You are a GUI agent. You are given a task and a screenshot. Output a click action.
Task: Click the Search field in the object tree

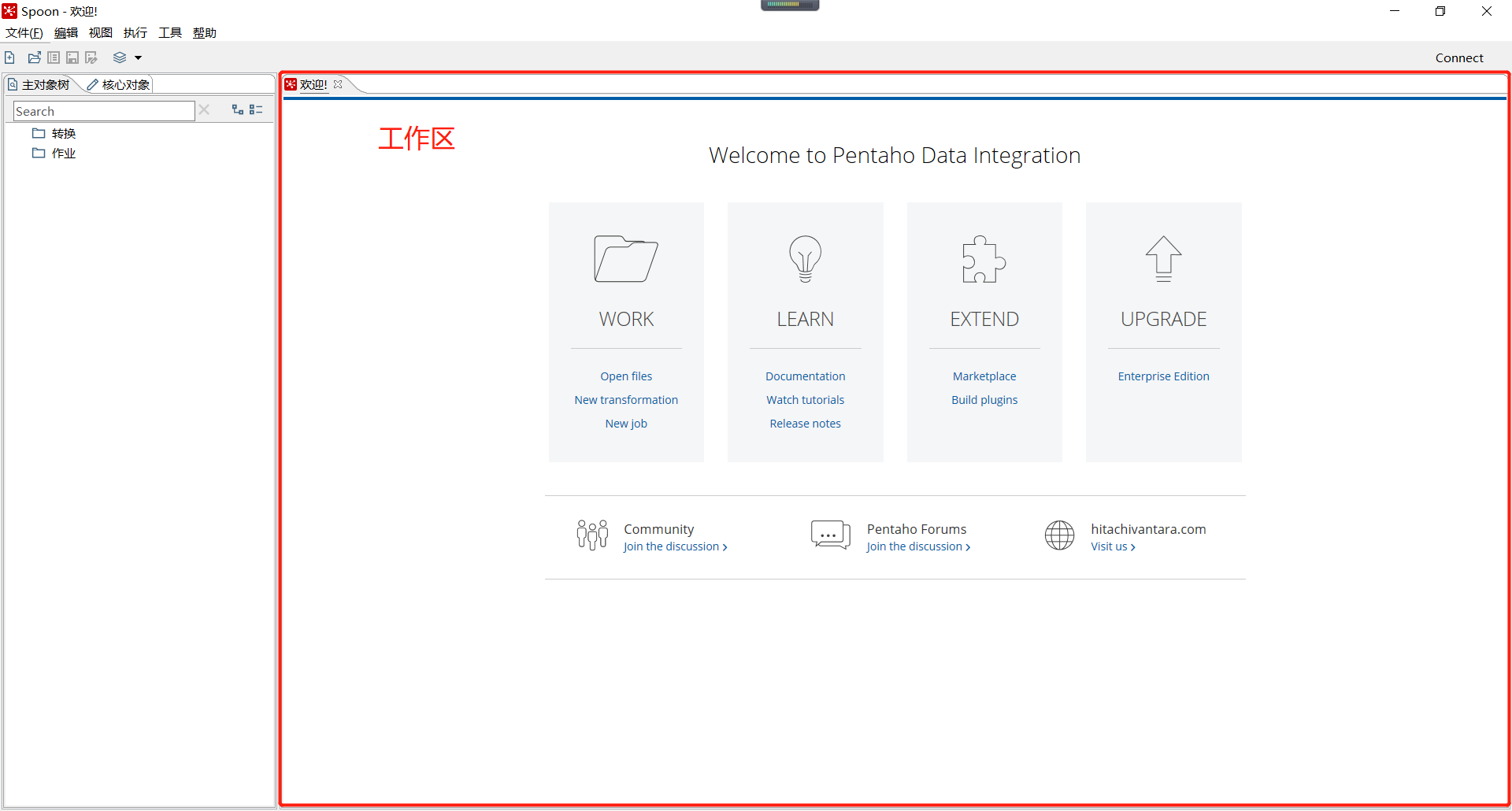104,111
